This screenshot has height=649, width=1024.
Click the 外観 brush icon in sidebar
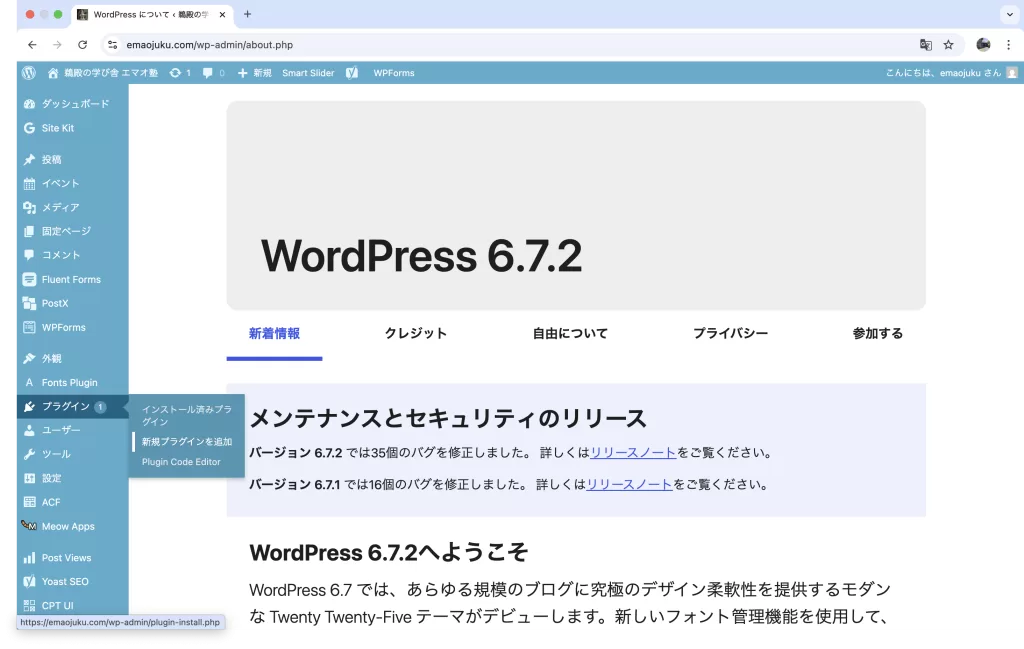pyautogui.click(x=29, y=358)
